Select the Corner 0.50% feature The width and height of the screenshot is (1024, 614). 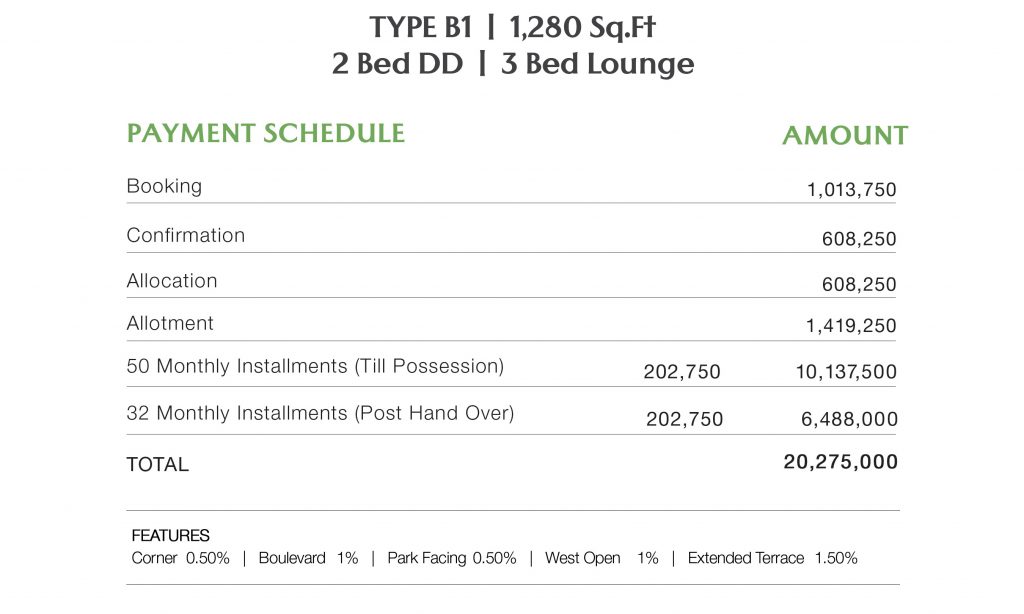point(180,558)
